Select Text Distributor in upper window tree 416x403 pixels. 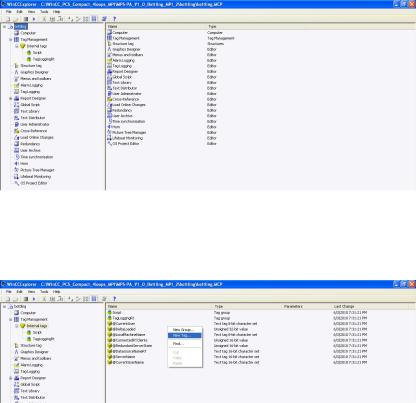pyautogui.click(x=33, y=118)
